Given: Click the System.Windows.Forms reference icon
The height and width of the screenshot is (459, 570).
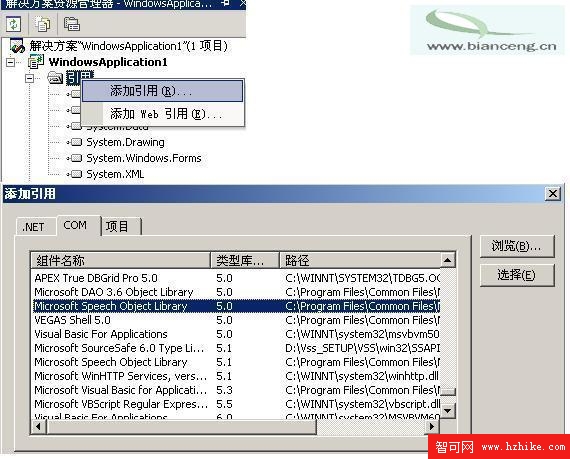Looking at the screenshot, I should [75, 158].
